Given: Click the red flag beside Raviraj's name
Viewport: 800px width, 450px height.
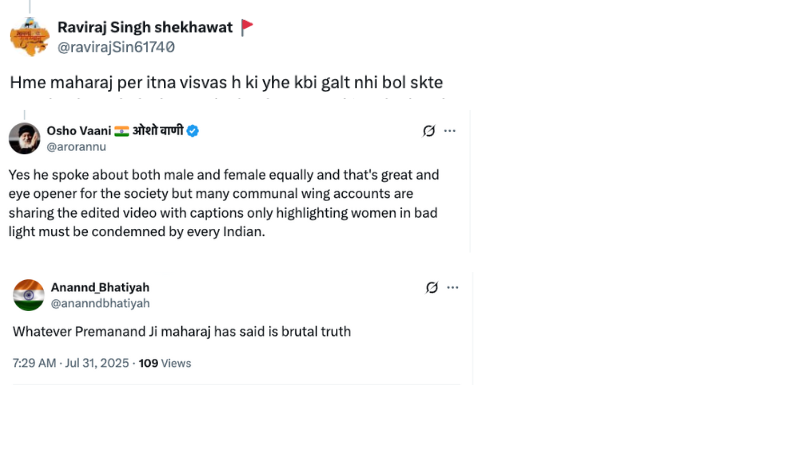Looking at the screenshot, I should pyautogui.click(x=246, y=28).
